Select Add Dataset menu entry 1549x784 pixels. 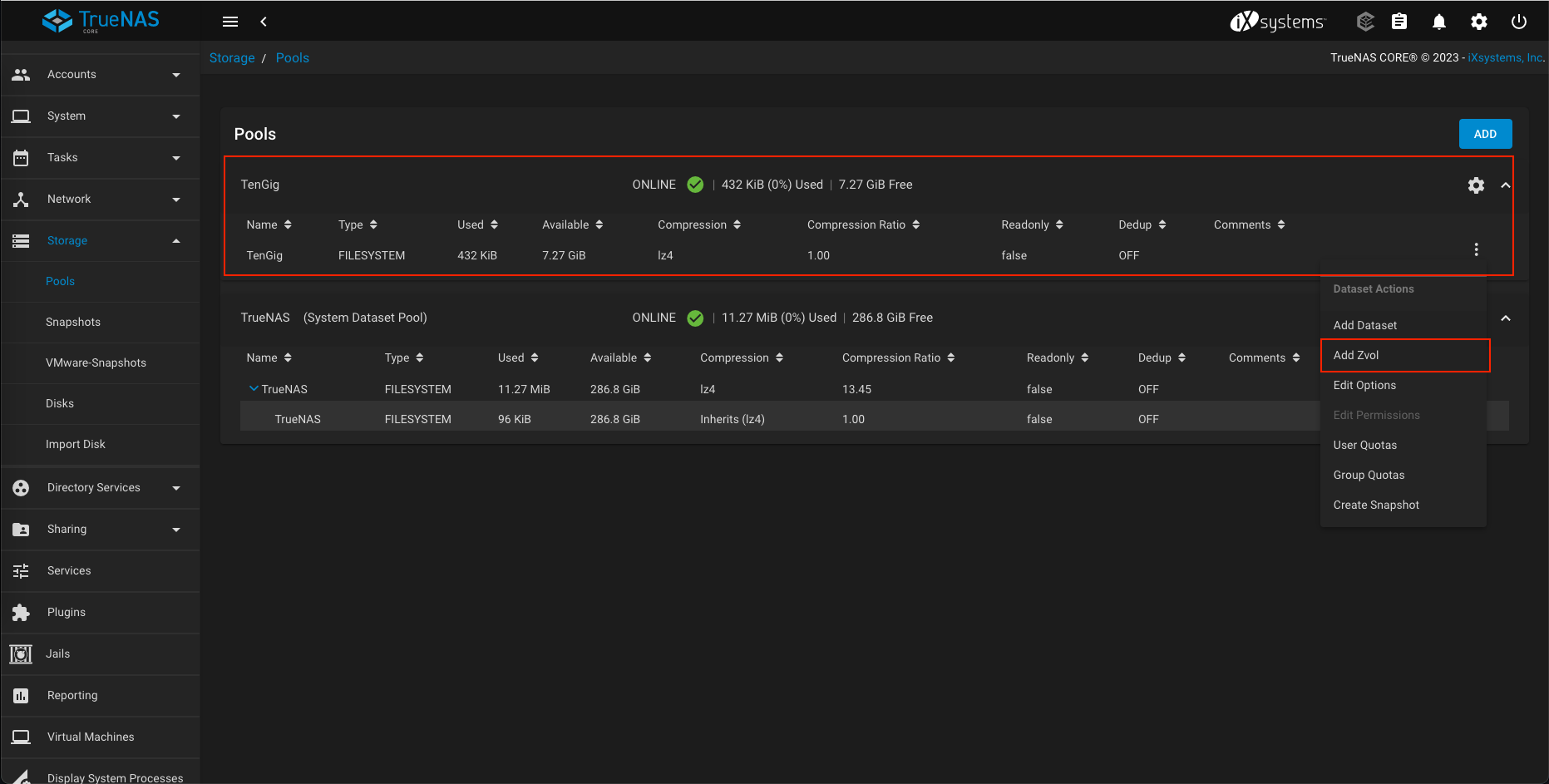tap(1364, 325)
